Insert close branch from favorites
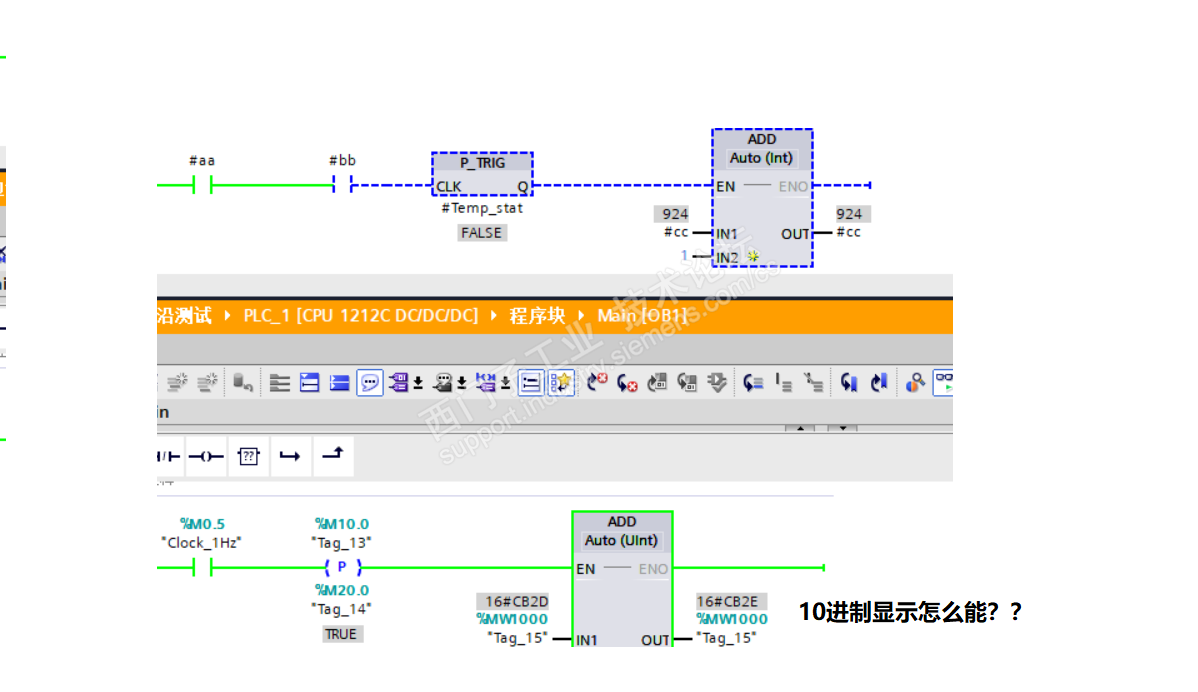The image size is (1198, 692). tap(333, 456)
